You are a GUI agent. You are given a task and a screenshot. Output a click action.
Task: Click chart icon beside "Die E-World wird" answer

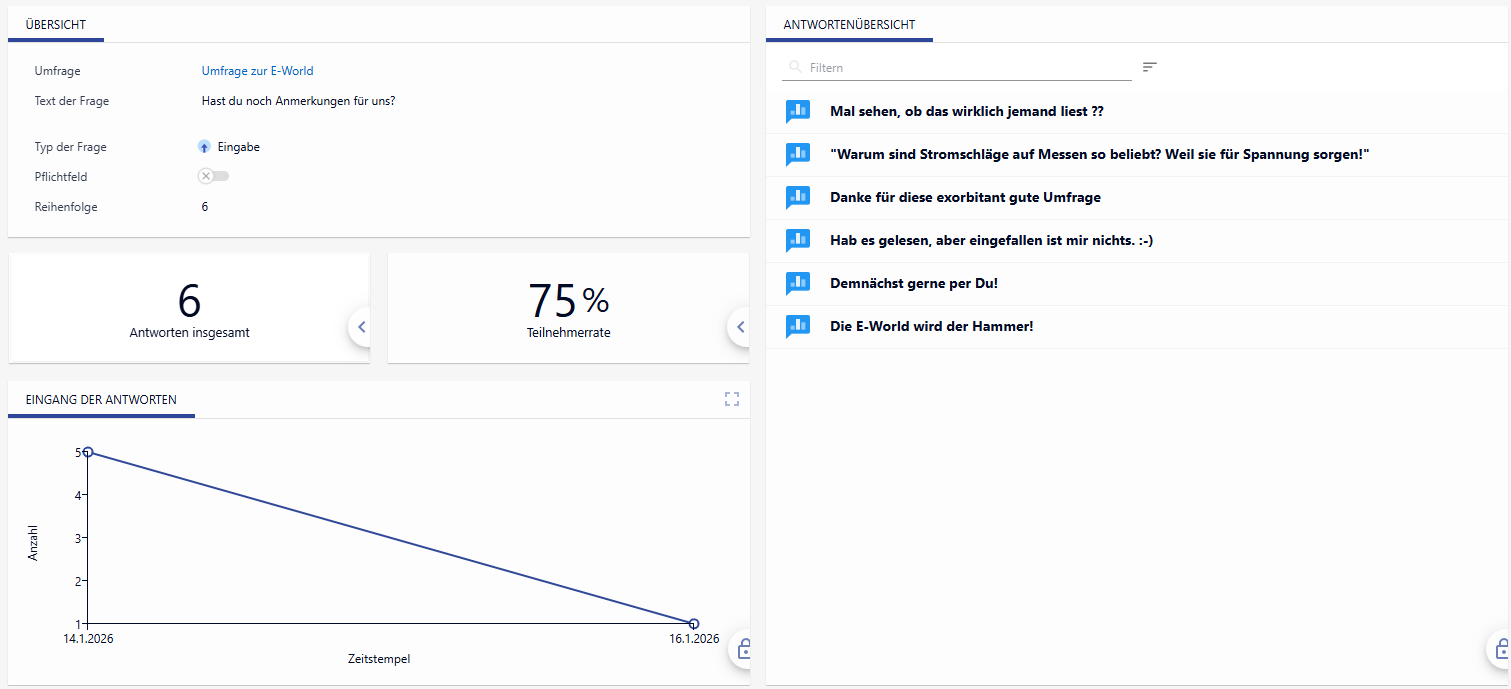(797, 327)
